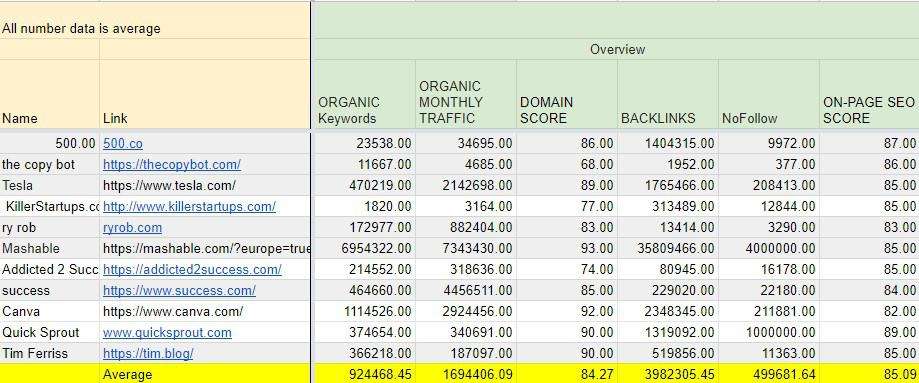Select the Link column header

coord(205,94)
